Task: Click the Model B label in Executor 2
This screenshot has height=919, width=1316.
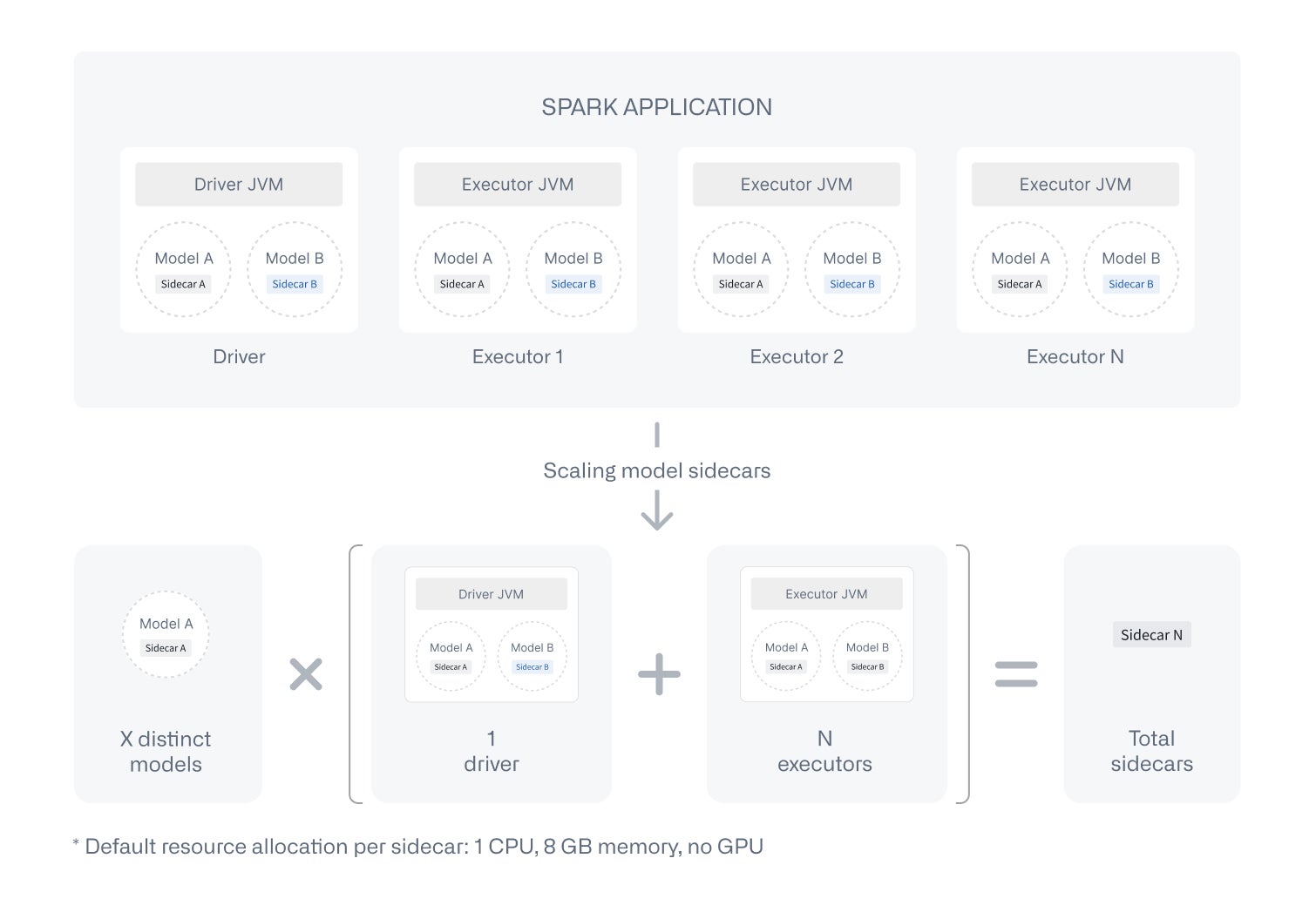Action: tap(852, 259)
